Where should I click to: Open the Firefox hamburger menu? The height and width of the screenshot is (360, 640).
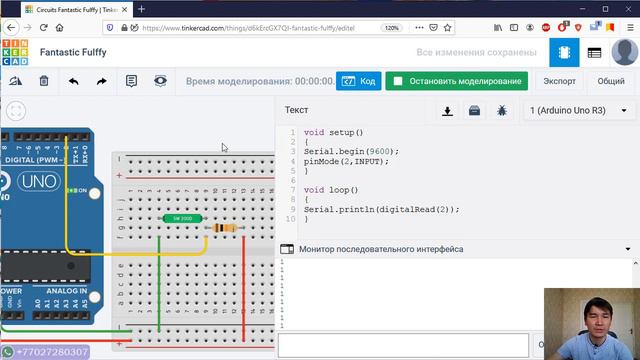pos(630,28)
